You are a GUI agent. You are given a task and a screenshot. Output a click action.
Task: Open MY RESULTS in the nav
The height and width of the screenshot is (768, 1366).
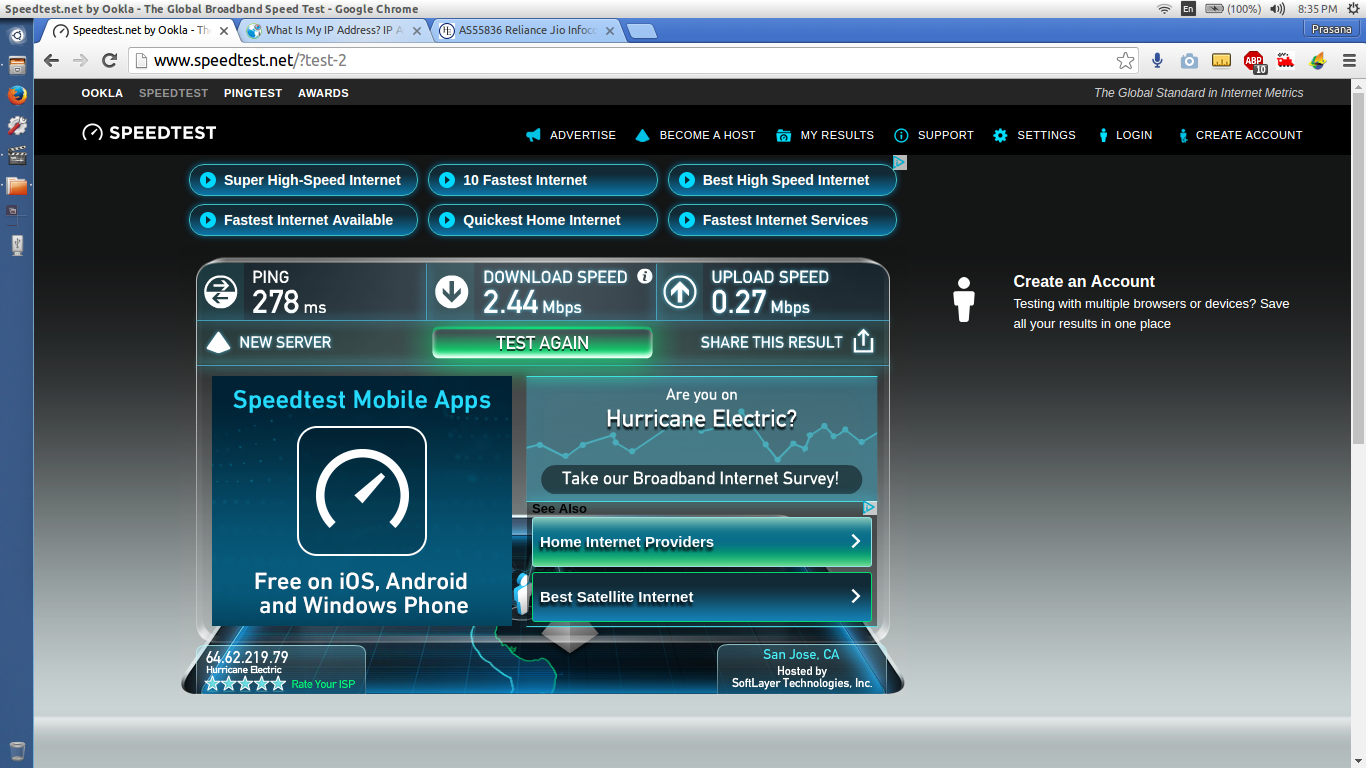point(825,135)
